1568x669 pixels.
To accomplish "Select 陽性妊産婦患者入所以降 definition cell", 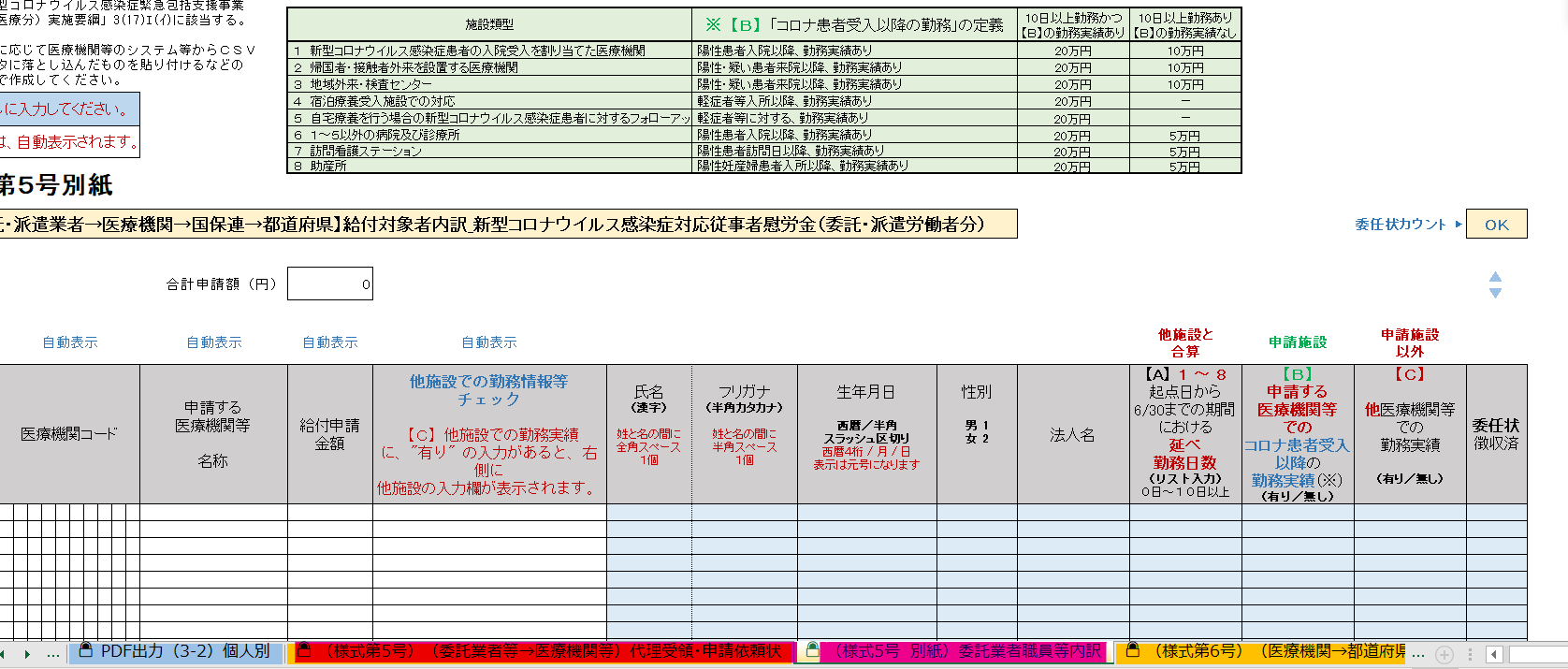I will pos(854,166).
